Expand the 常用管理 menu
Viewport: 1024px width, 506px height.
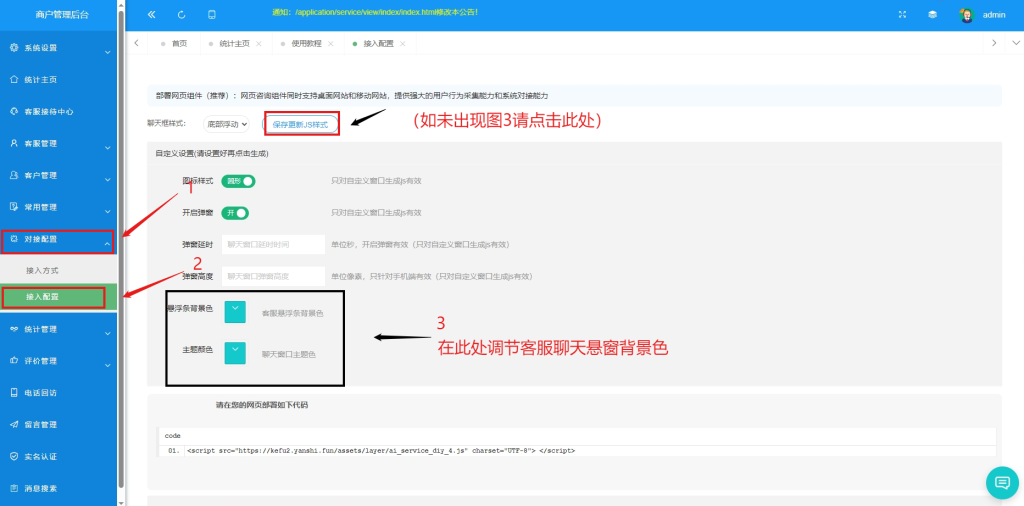coord(108,212)
